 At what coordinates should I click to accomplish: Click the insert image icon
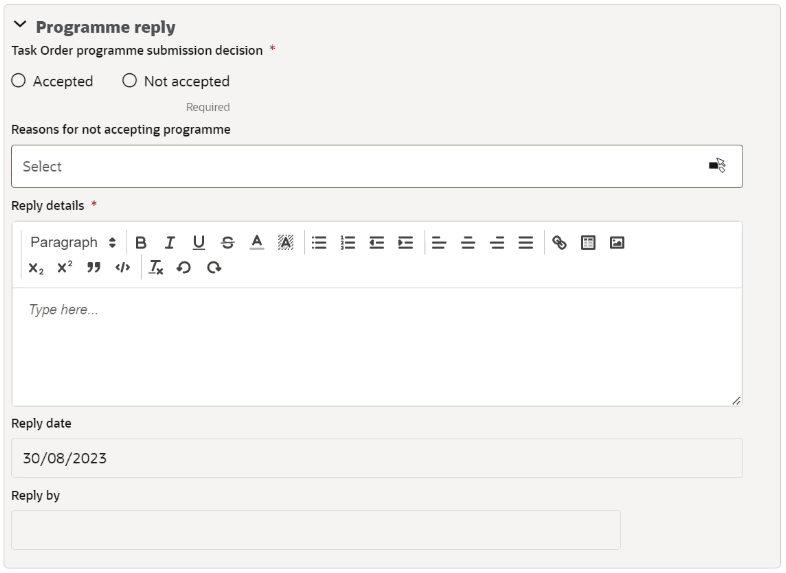coord(617,243)
